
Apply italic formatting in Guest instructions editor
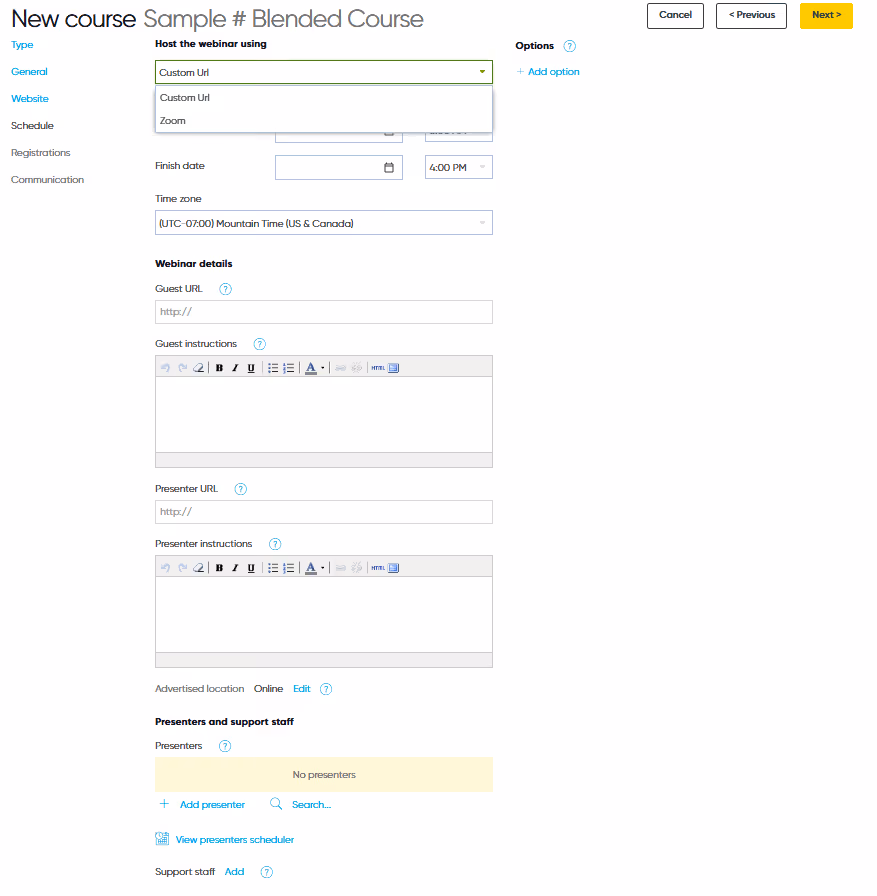click(x=234, y=367)
